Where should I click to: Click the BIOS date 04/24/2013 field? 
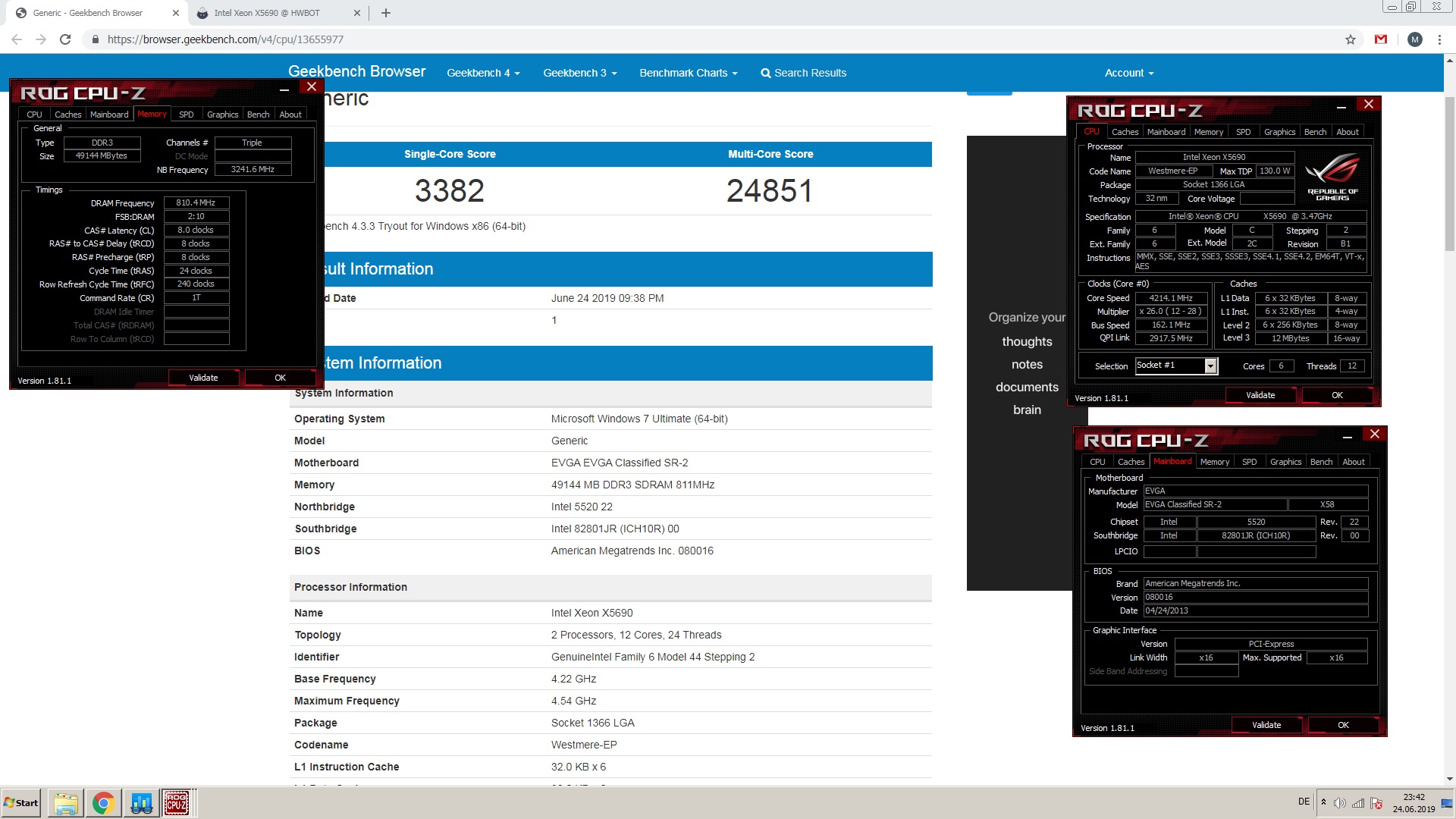point(1255,610)
